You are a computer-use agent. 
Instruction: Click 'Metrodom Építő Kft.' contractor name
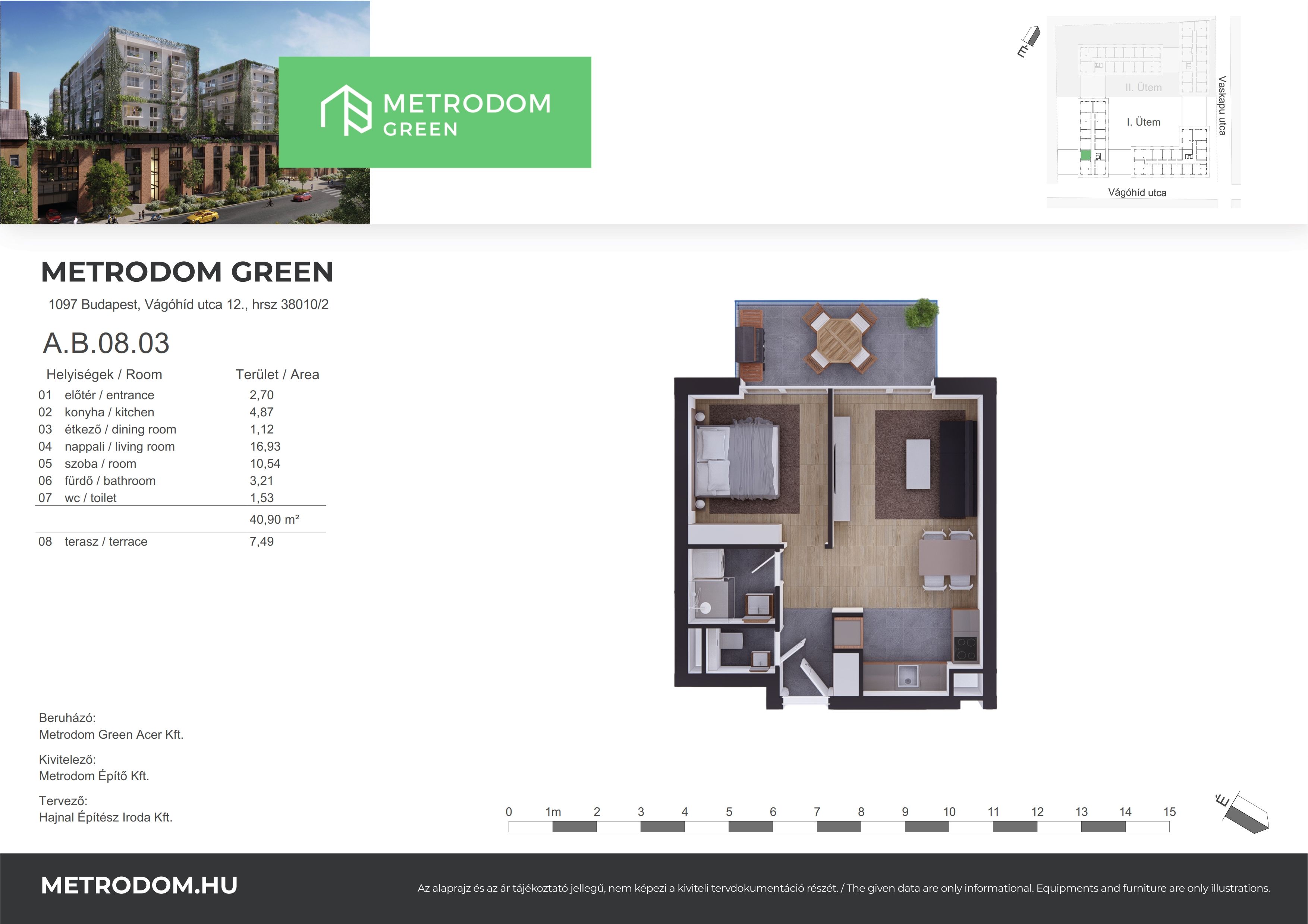pyautogui.click(x=94, y=776)
